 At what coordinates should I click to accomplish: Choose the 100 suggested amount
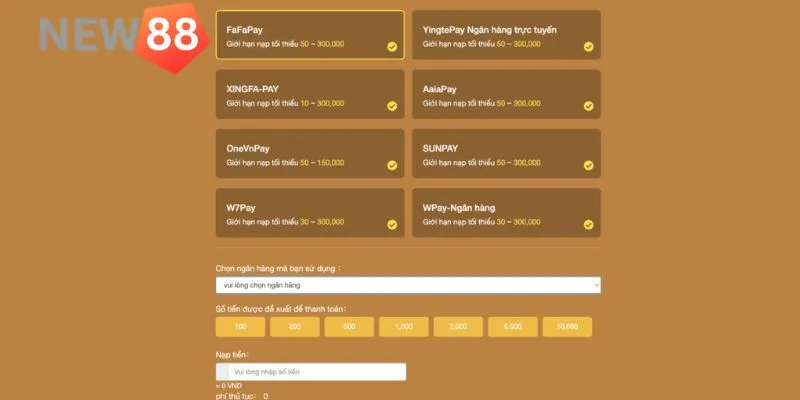(x=241, y=327)
